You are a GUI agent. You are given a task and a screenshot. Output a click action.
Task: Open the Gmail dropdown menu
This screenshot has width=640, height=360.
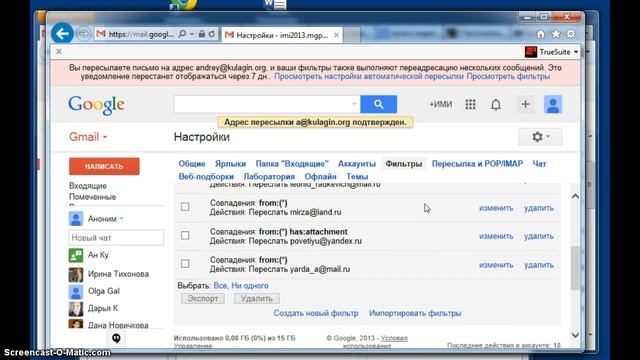pyautogui.click(x=88, y=137)
